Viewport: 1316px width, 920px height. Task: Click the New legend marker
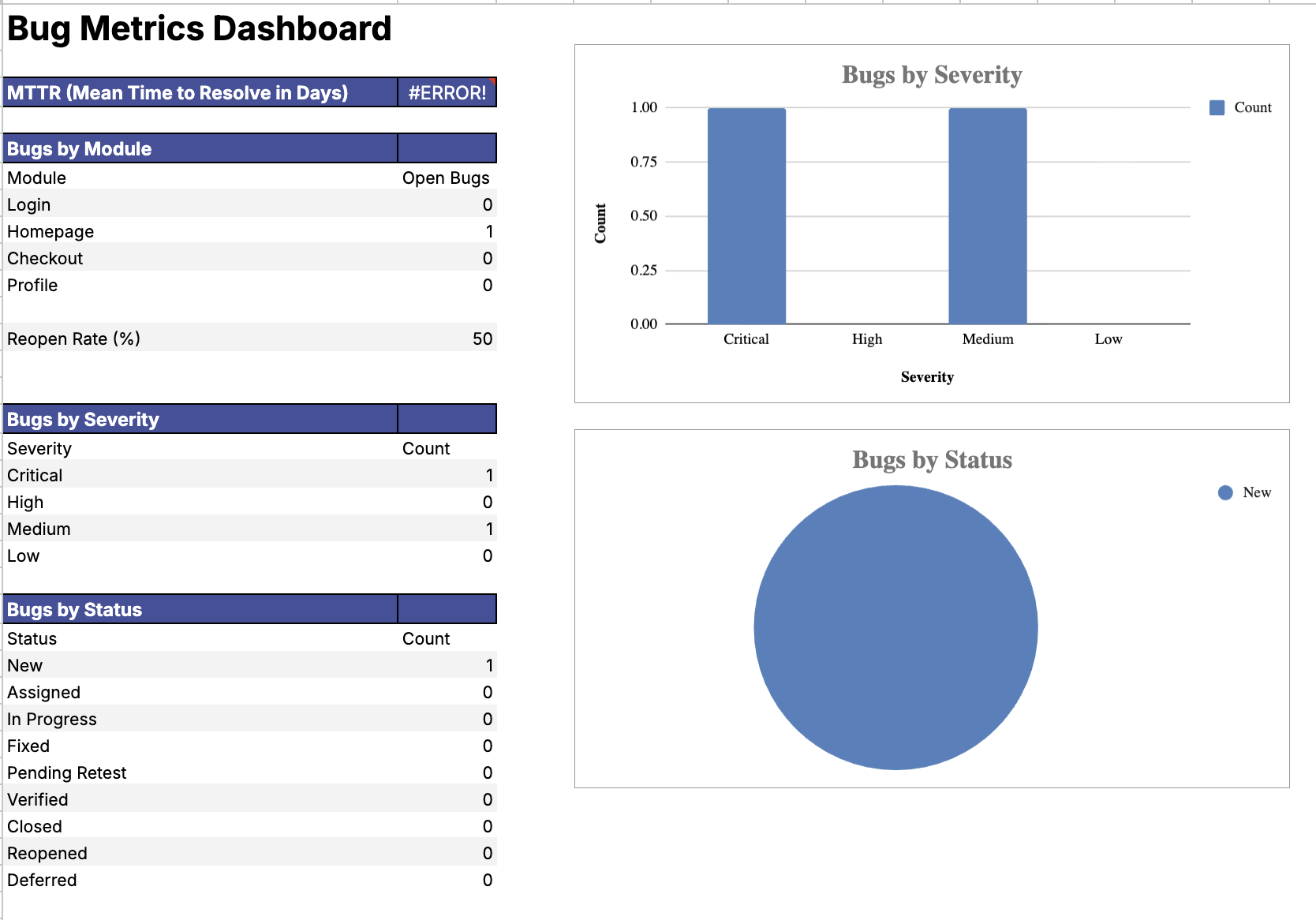[x=1224, y=492]
